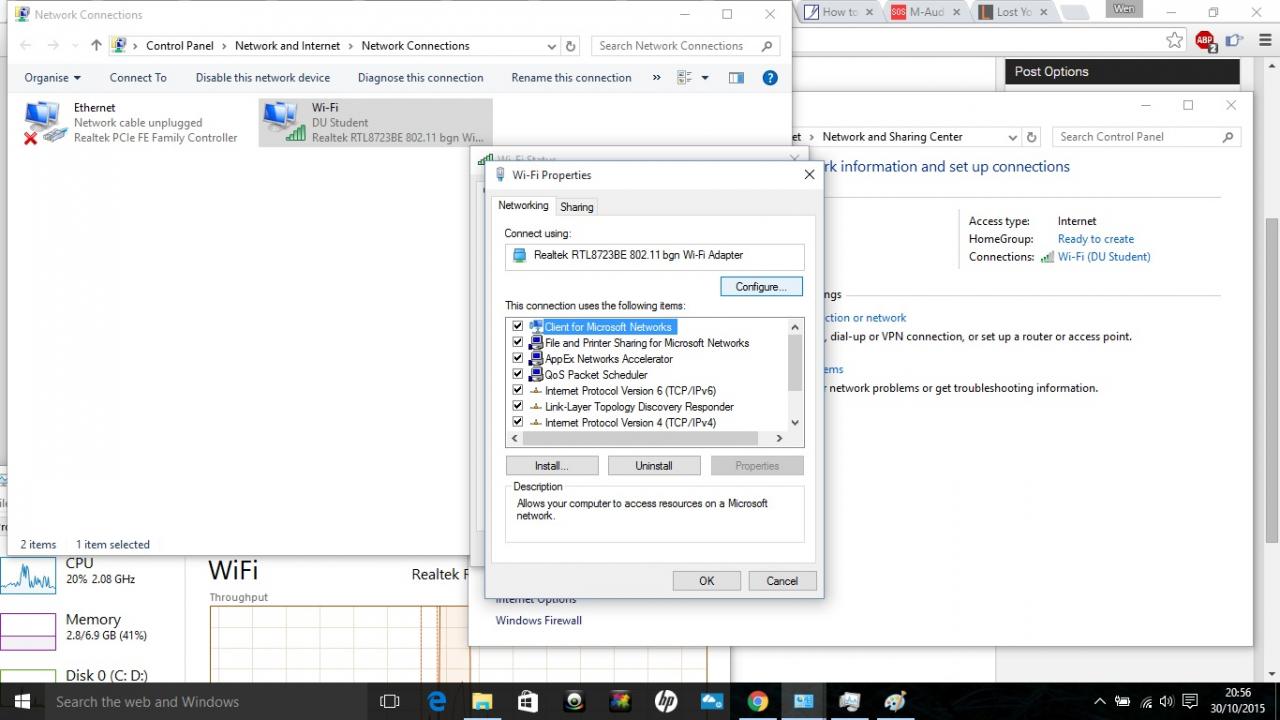Click the Search Control Panel field

1146,137
